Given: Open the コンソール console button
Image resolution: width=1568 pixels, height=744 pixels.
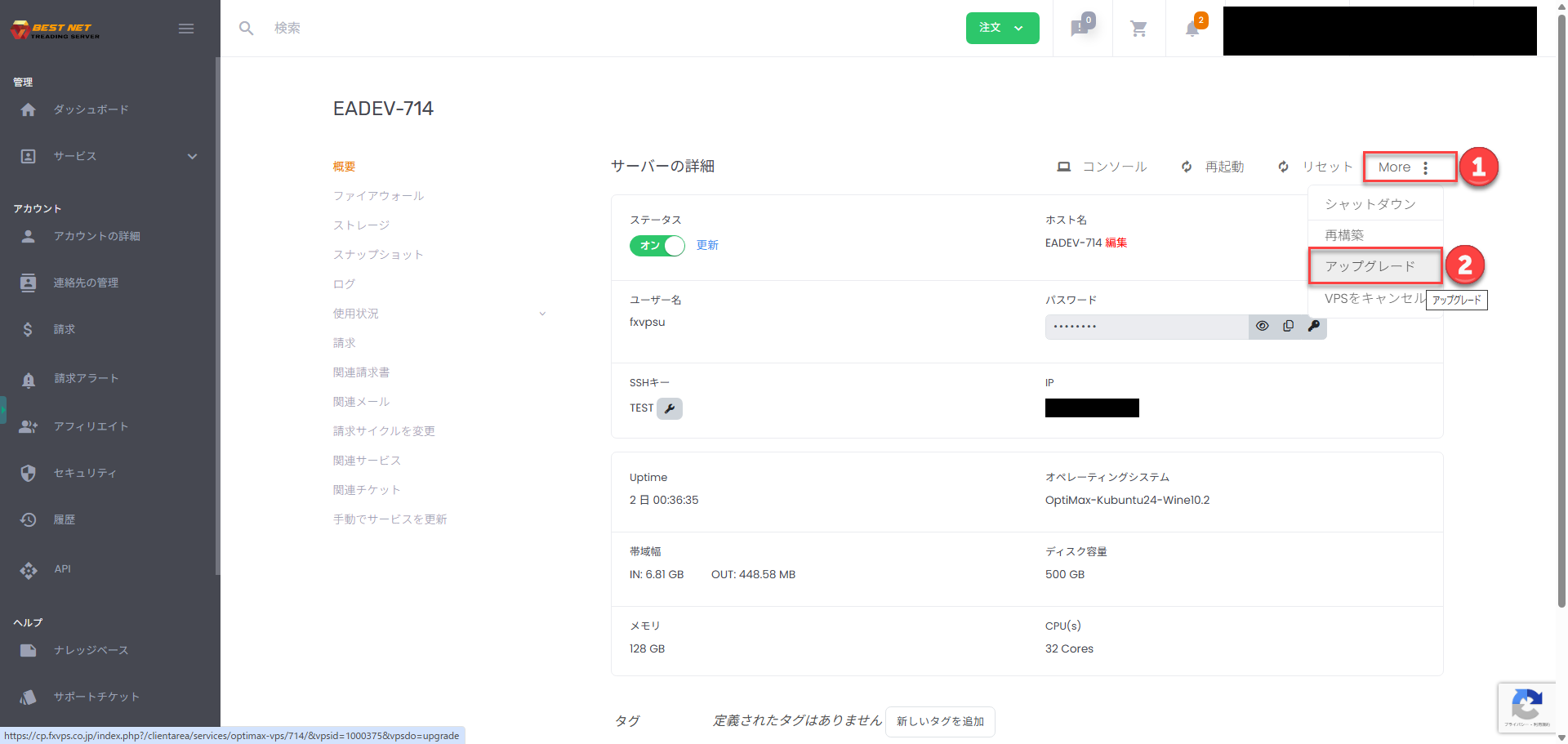Looking at the screenshot, I should point(1102,167).
